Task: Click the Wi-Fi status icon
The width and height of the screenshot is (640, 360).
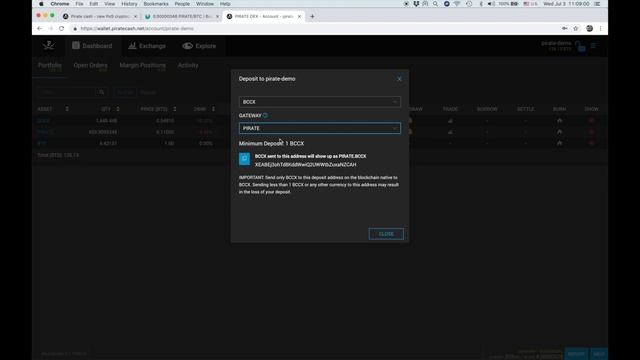Action: coord(458,4)
